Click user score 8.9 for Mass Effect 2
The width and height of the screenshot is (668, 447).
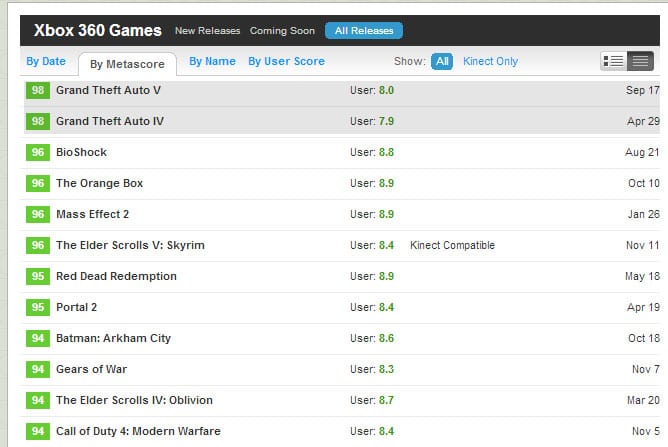(386, 214)
